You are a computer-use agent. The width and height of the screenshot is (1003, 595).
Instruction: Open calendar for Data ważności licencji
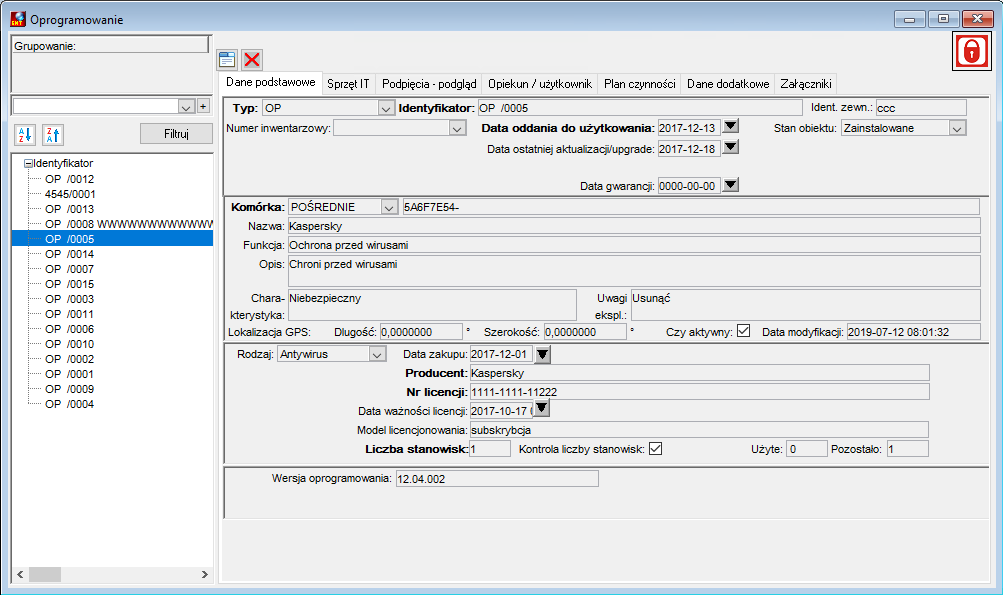(542, 408)
